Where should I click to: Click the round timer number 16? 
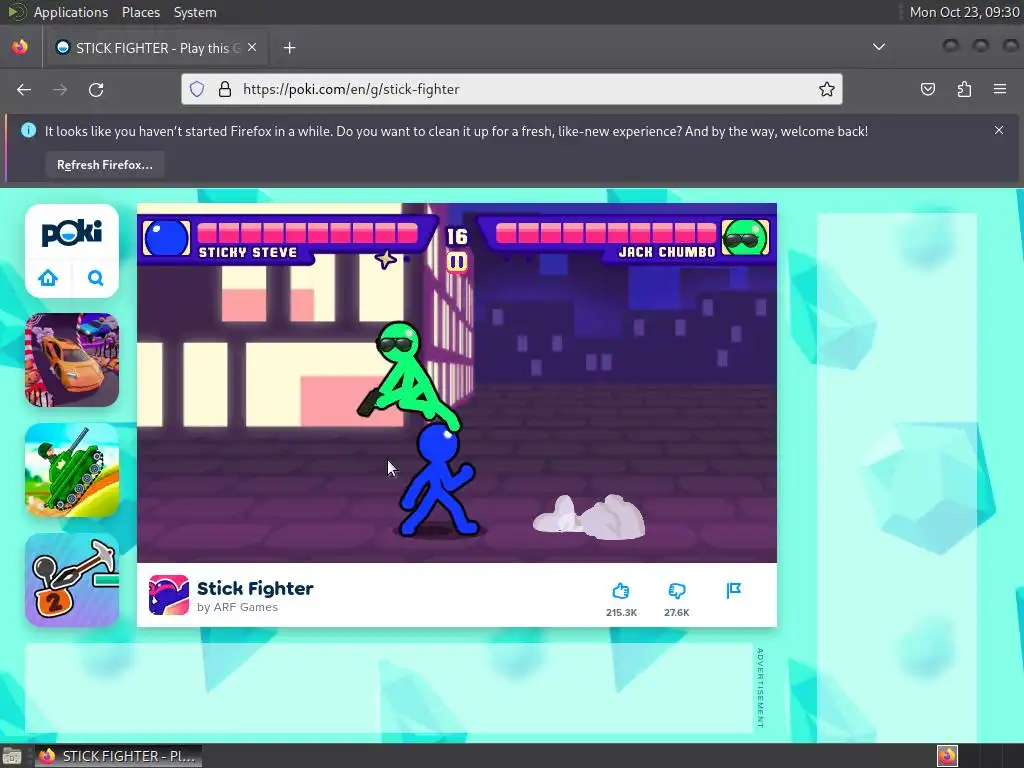(456, 236)
